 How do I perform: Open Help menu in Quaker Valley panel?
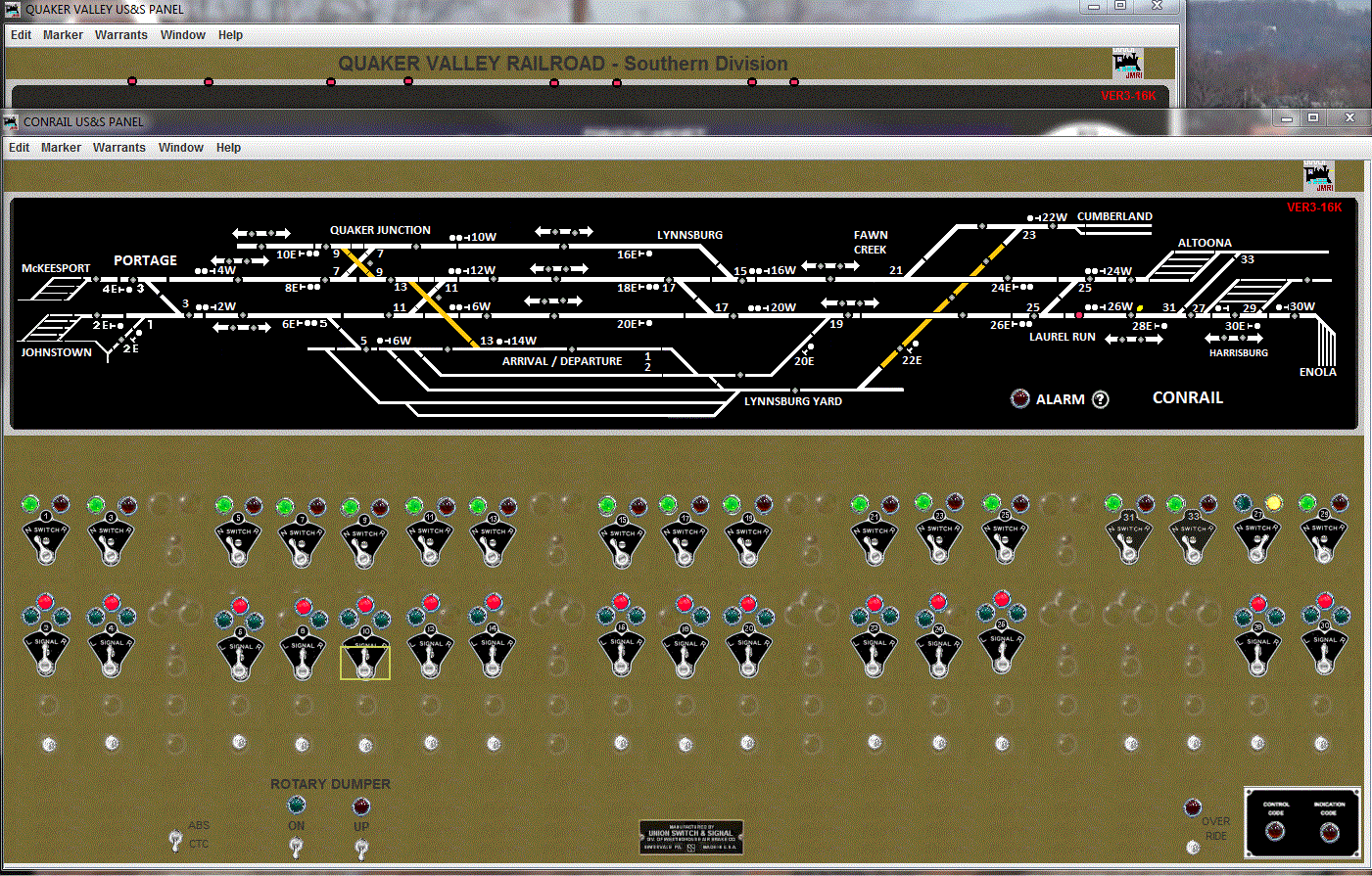coord(230,35)
